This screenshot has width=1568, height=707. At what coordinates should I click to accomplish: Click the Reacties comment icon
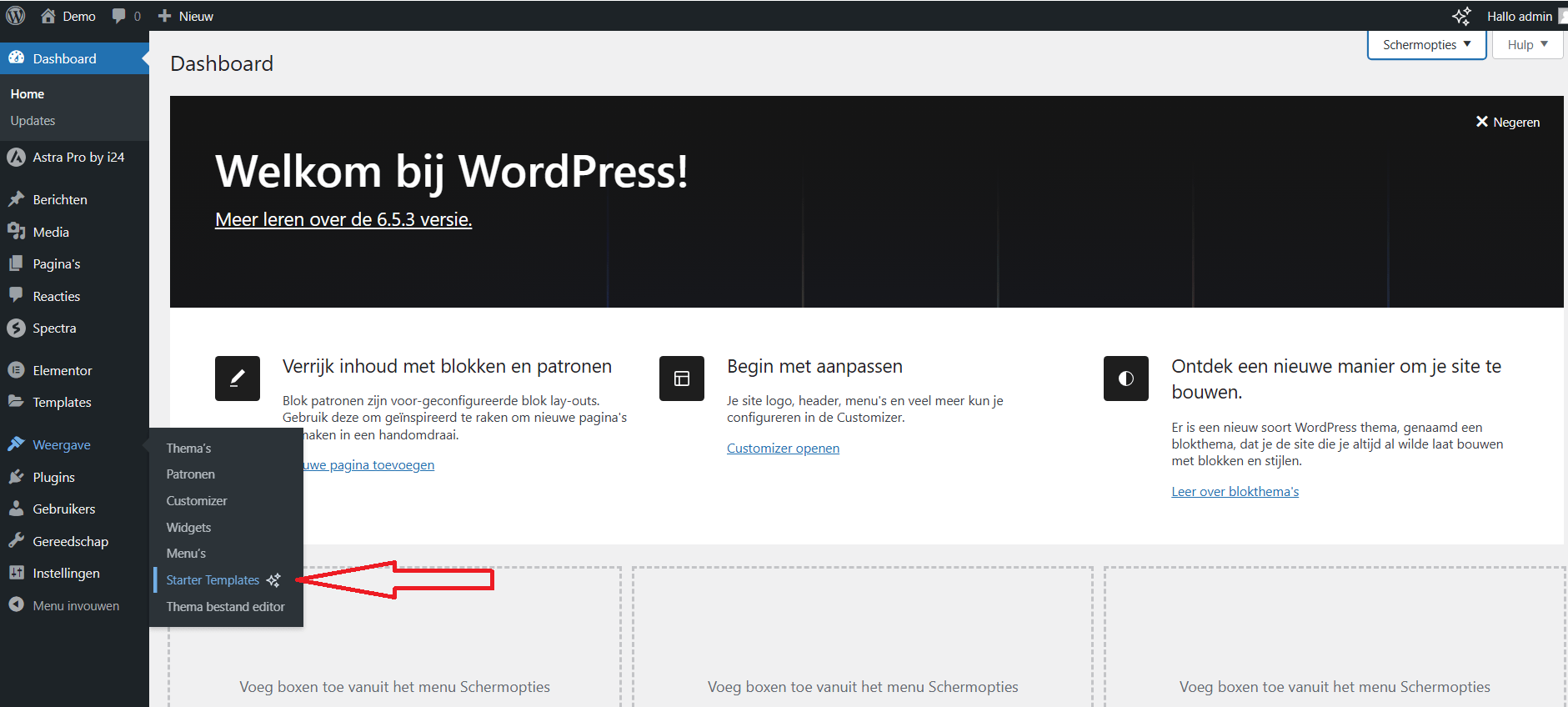click(x=16, y=295)
